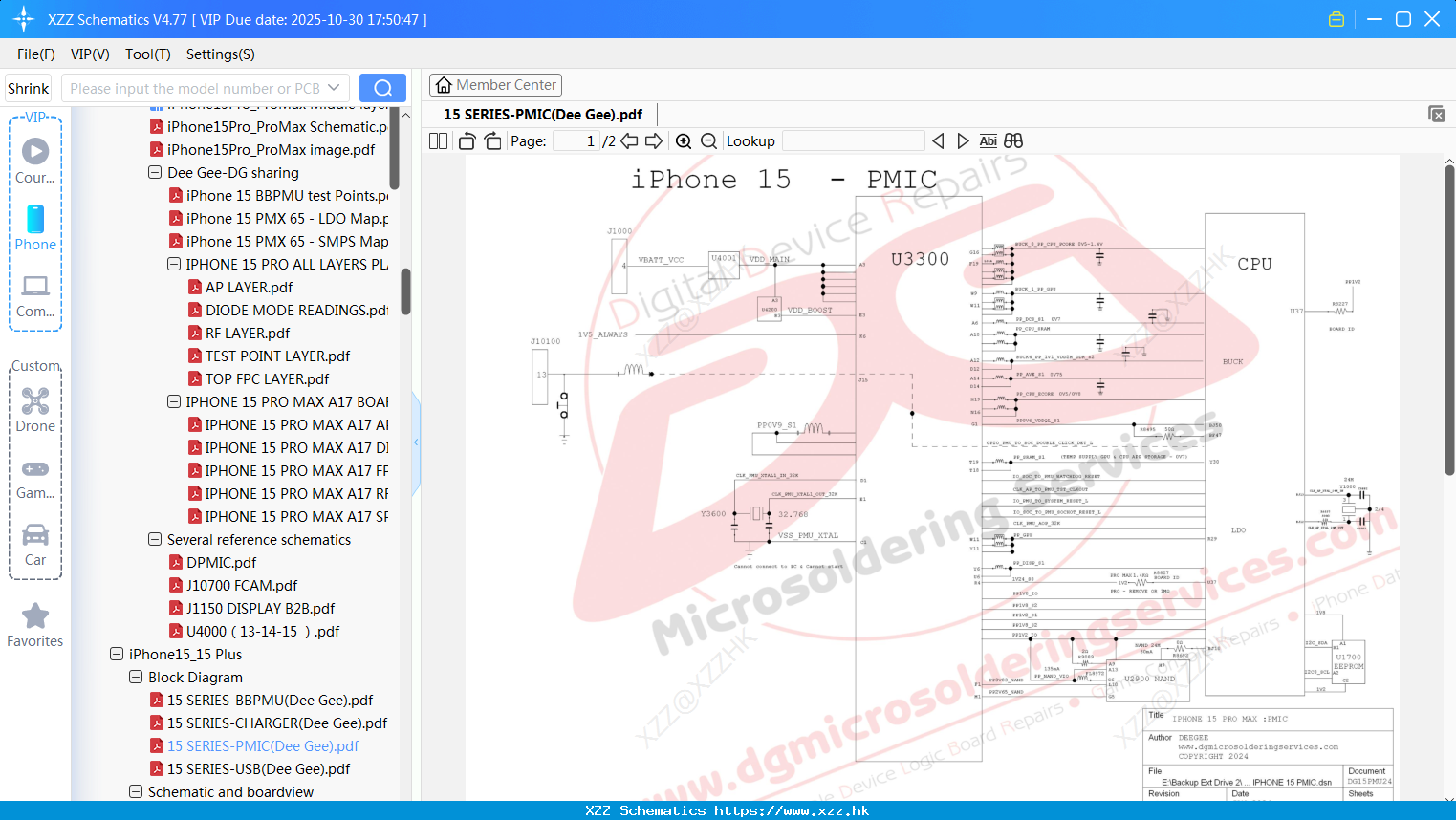Open the File(F) menu
1456x820 pixels.
pyautogui.click(x=36, y=54)
